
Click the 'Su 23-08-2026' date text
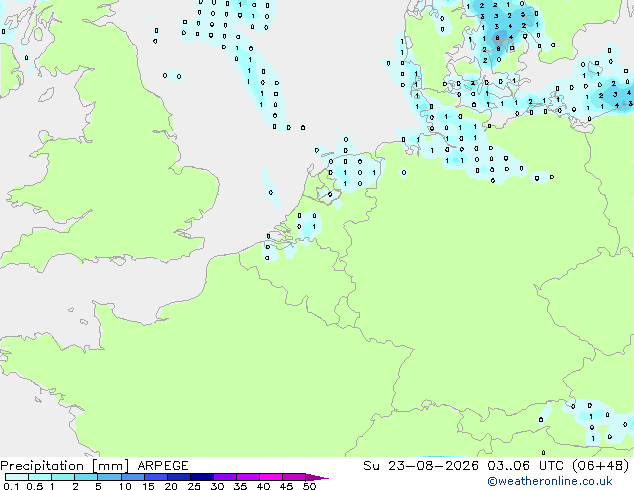421,466
